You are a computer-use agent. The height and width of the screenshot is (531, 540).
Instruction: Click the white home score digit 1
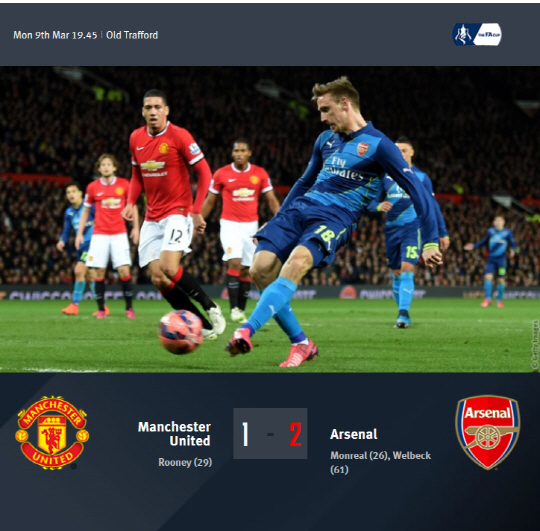[245, 434]
